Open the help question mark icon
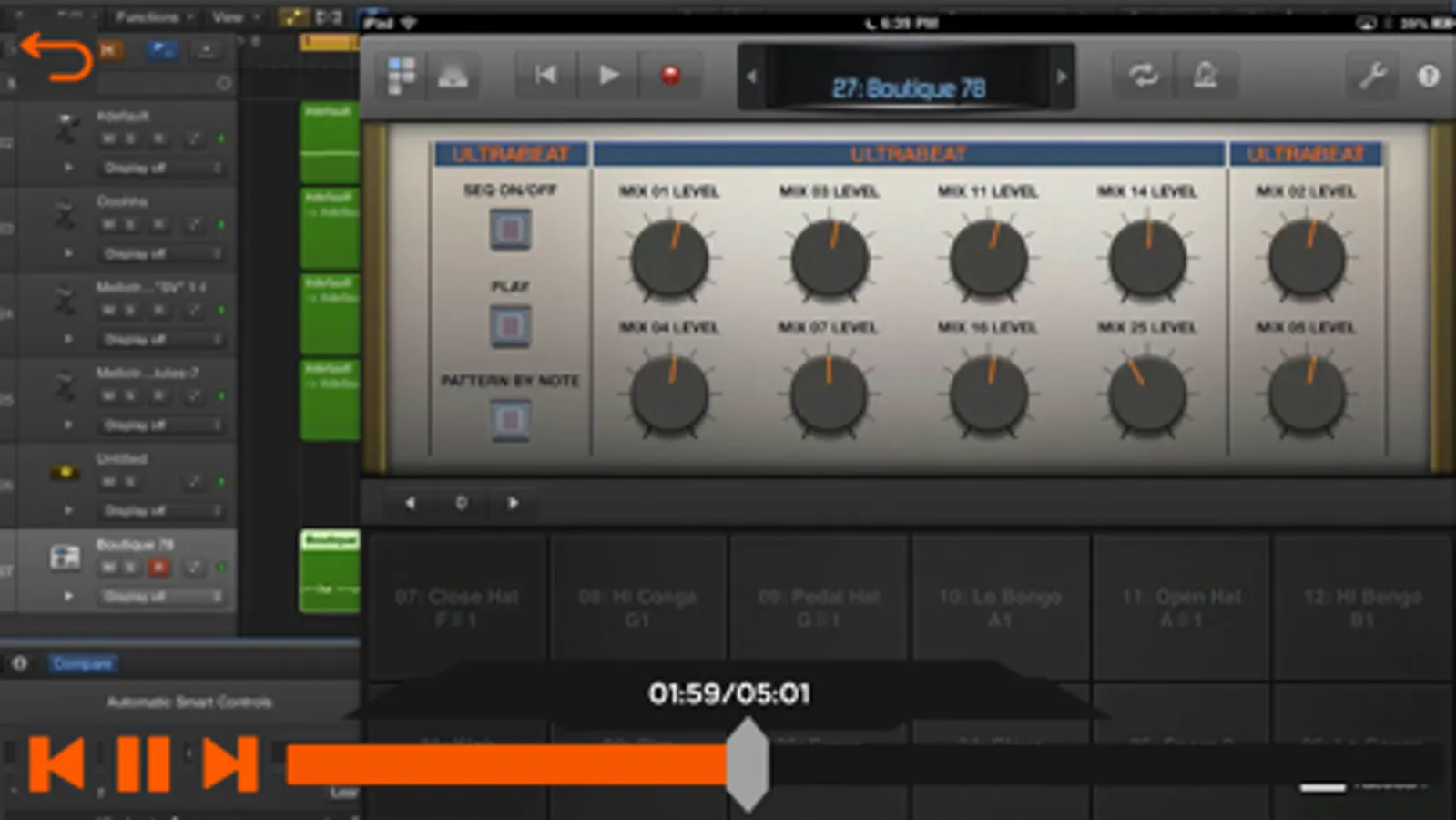Image resolution: width=1456 pixels, height=820 pixels. click(x=1428, y=76)
